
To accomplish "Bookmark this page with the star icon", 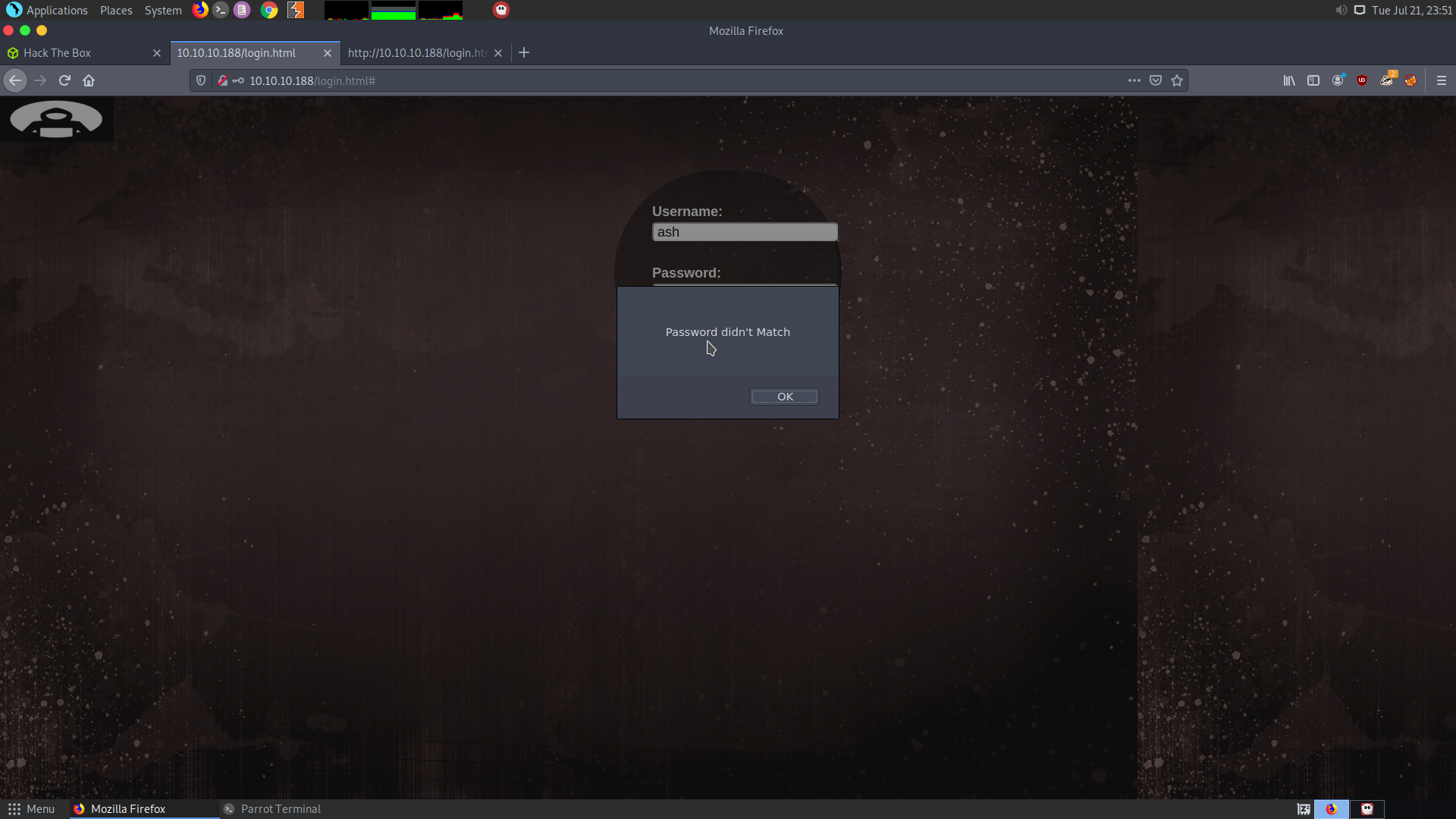I will 1177,80.
